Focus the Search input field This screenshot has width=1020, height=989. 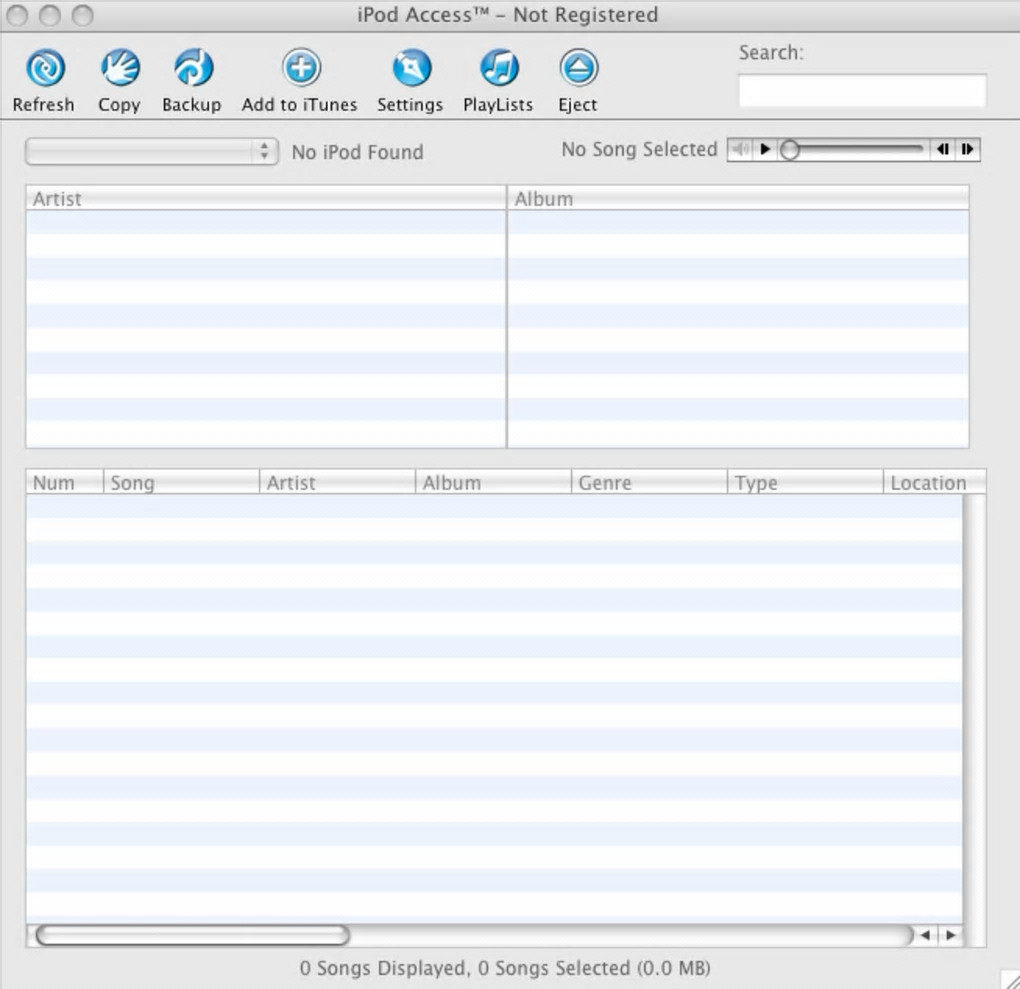(862, 90)
